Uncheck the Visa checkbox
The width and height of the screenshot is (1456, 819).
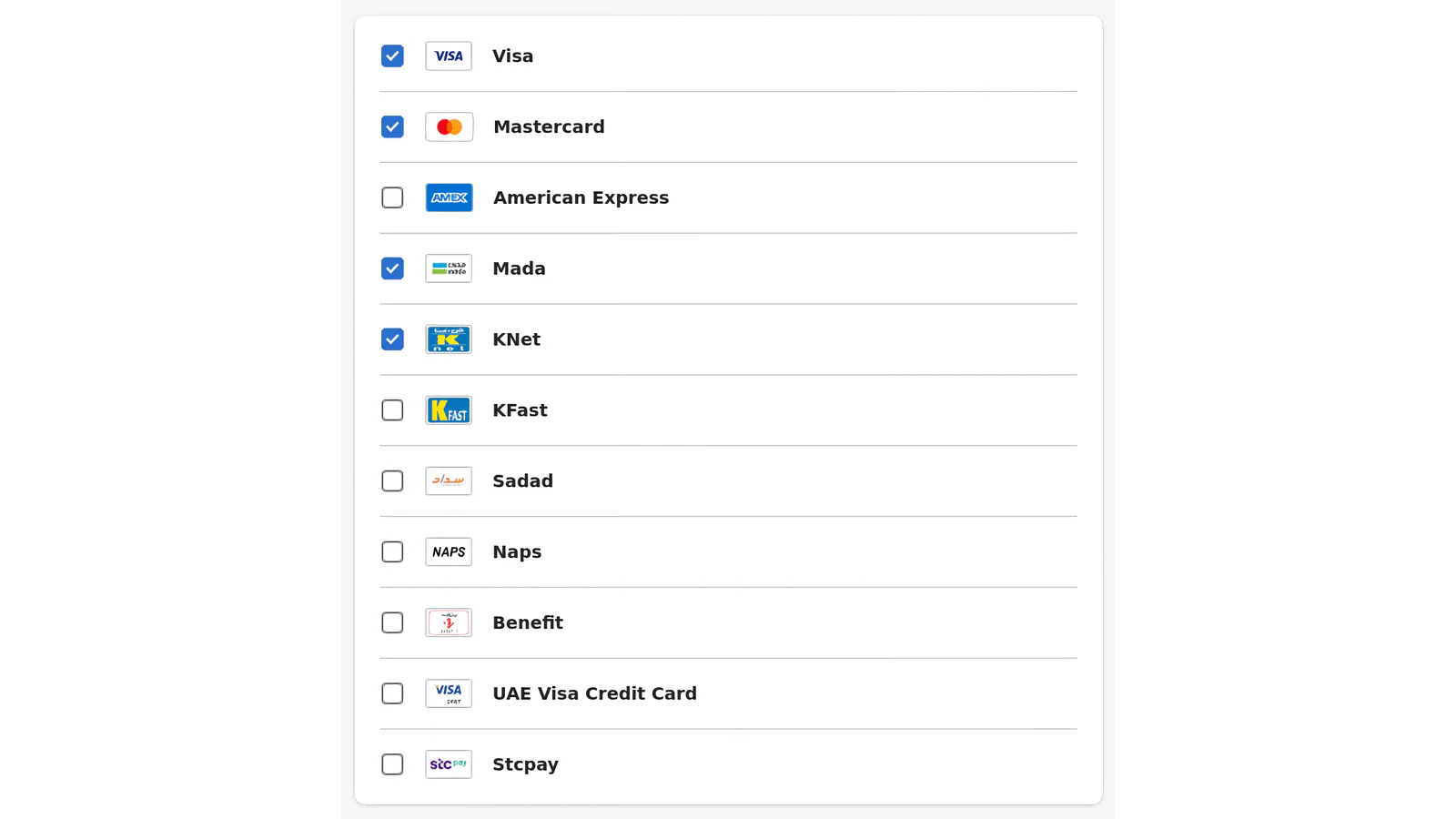point(392,56)
